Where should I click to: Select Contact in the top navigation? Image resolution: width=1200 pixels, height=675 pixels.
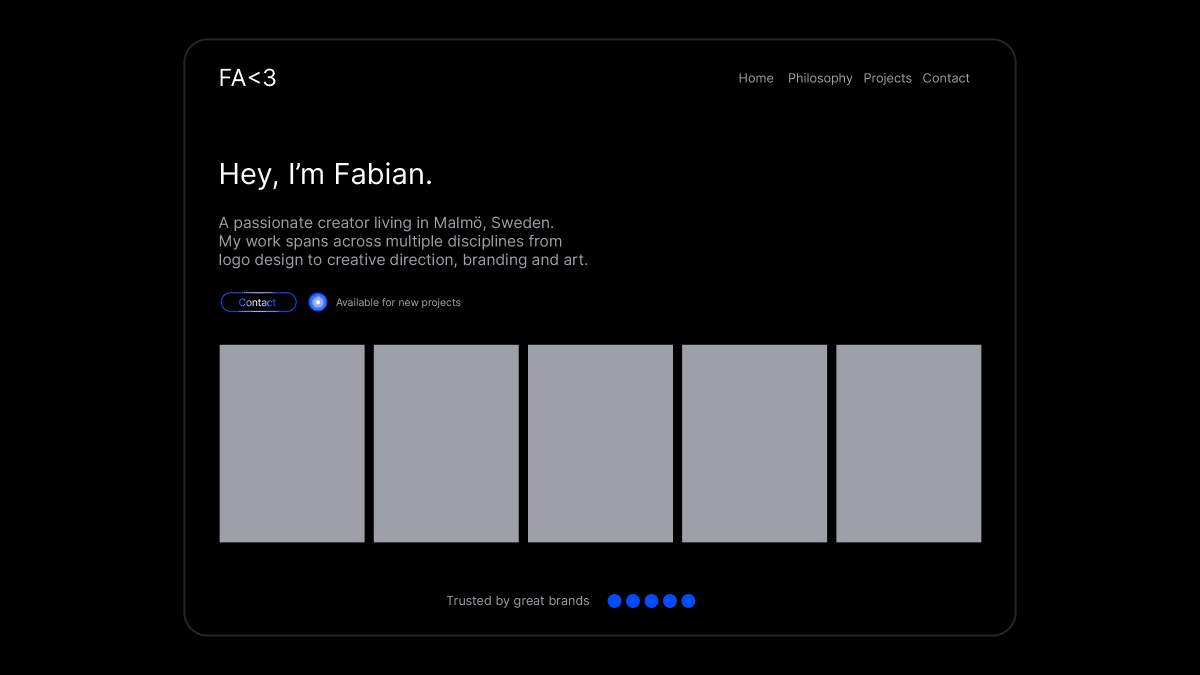pos(946,78)
